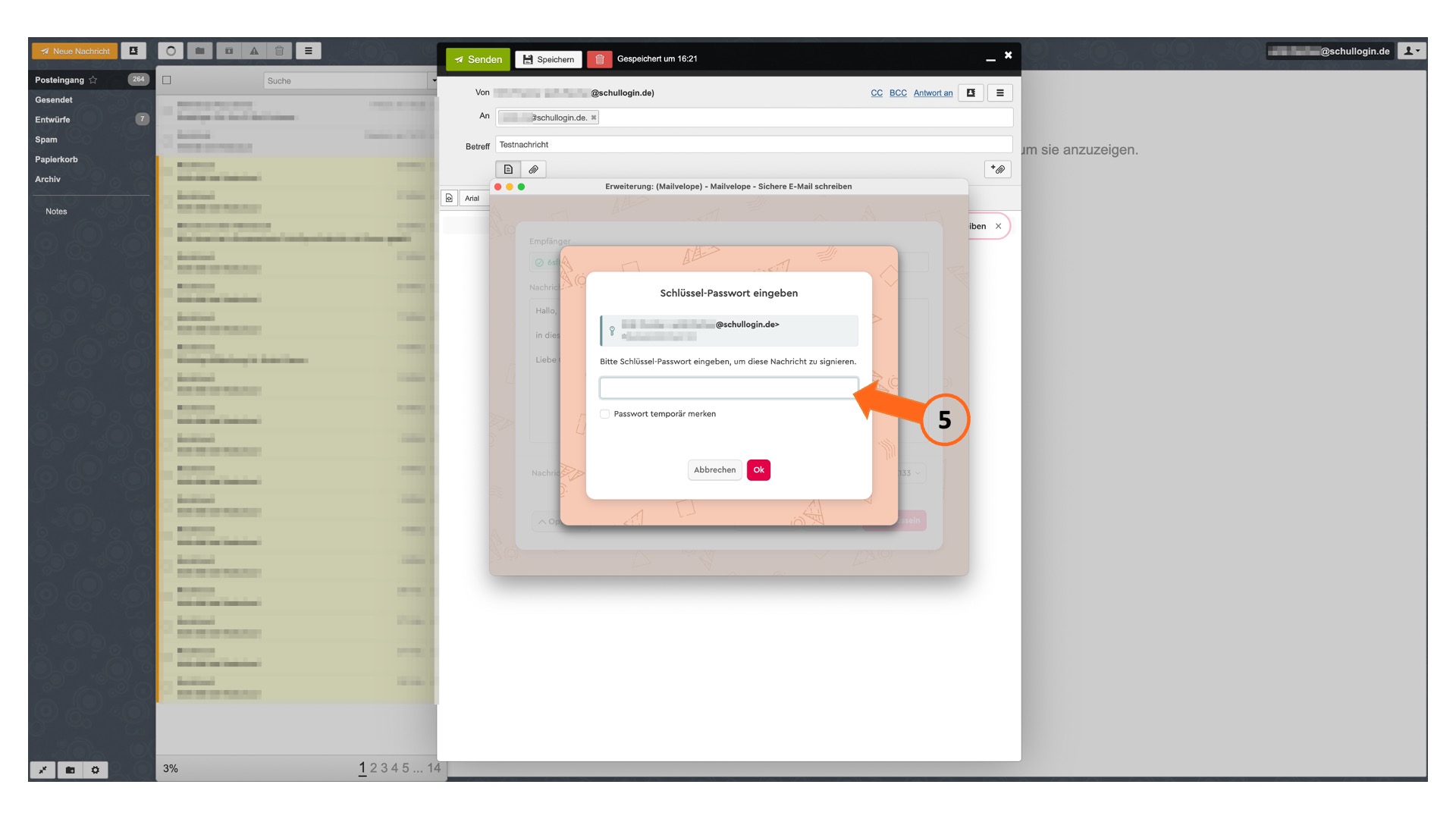The width and height of the screenshot is (1456, 819).
Task: Open the compose options hamburger menu
Action: 999,93
